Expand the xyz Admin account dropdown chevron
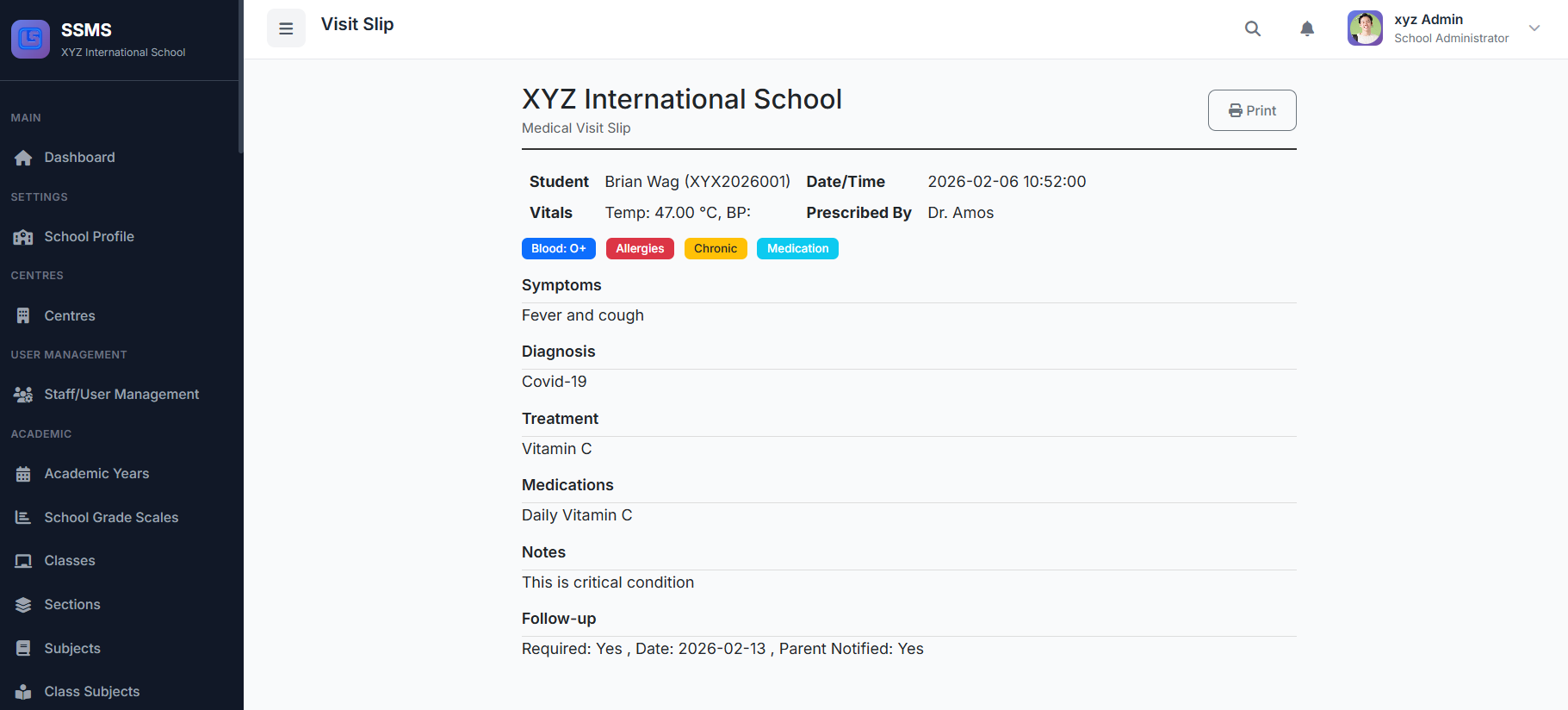The image size is (1568, 710). tap(1534, 28)
